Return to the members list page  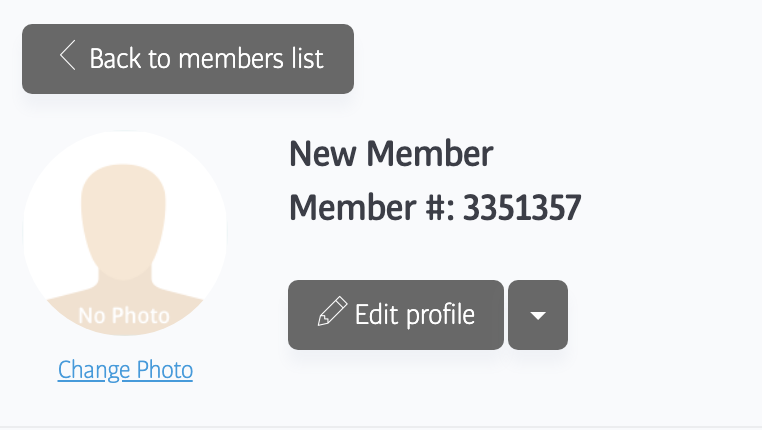tap(188, 58)
